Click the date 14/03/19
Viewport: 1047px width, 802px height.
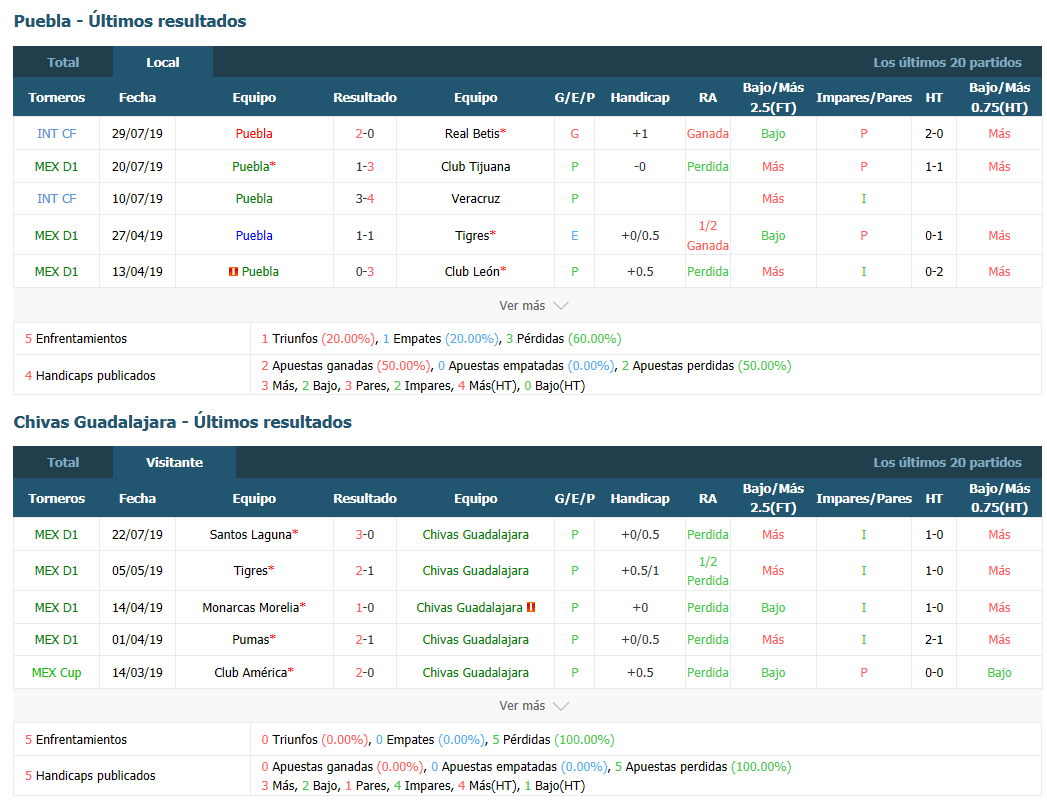(x=137, y=672)
